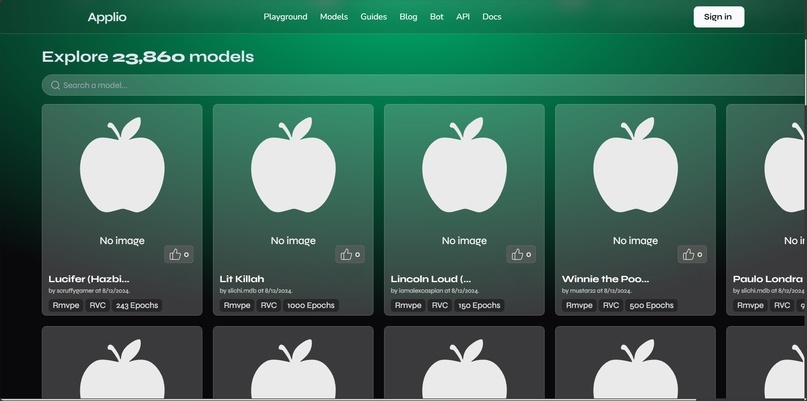Click the 150 Epochs tag
807x401 pixels.
tap(479, 305)
